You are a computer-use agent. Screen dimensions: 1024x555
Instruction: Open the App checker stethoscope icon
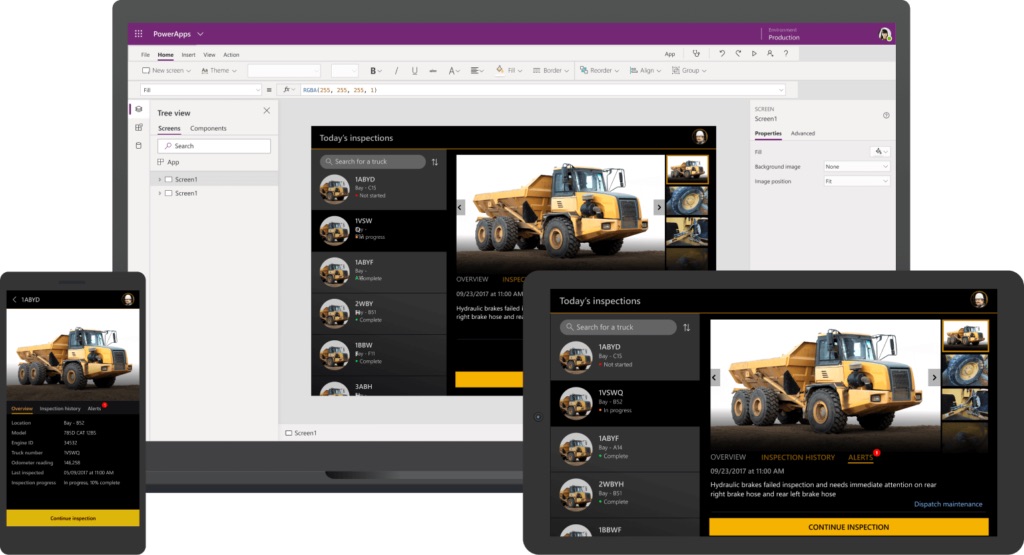point(696,54)
